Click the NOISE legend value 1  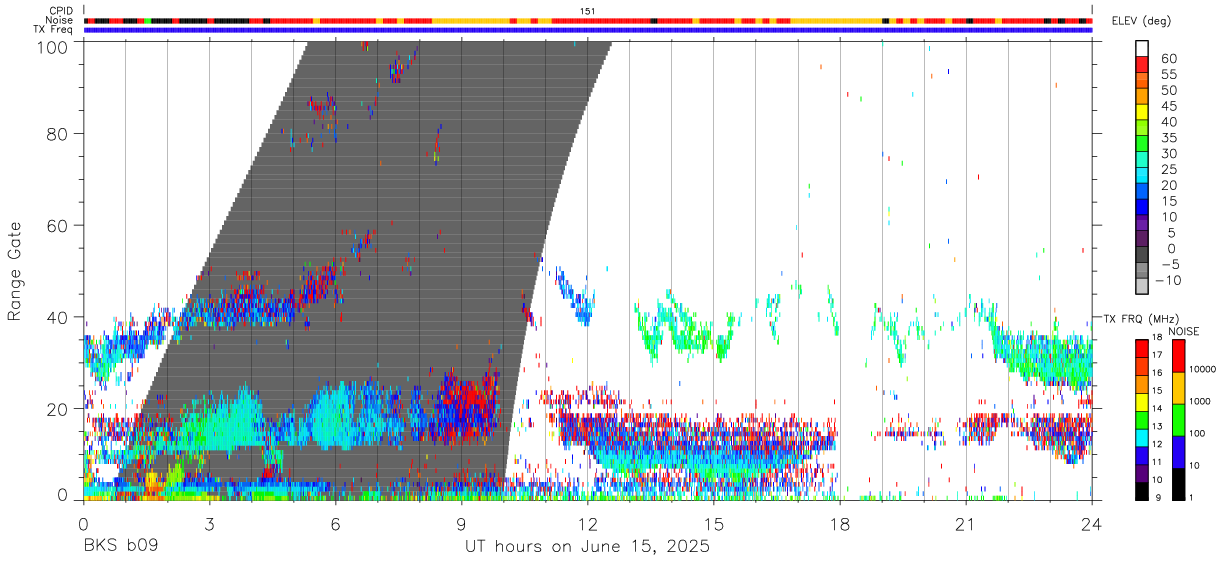pos(1192,497)
